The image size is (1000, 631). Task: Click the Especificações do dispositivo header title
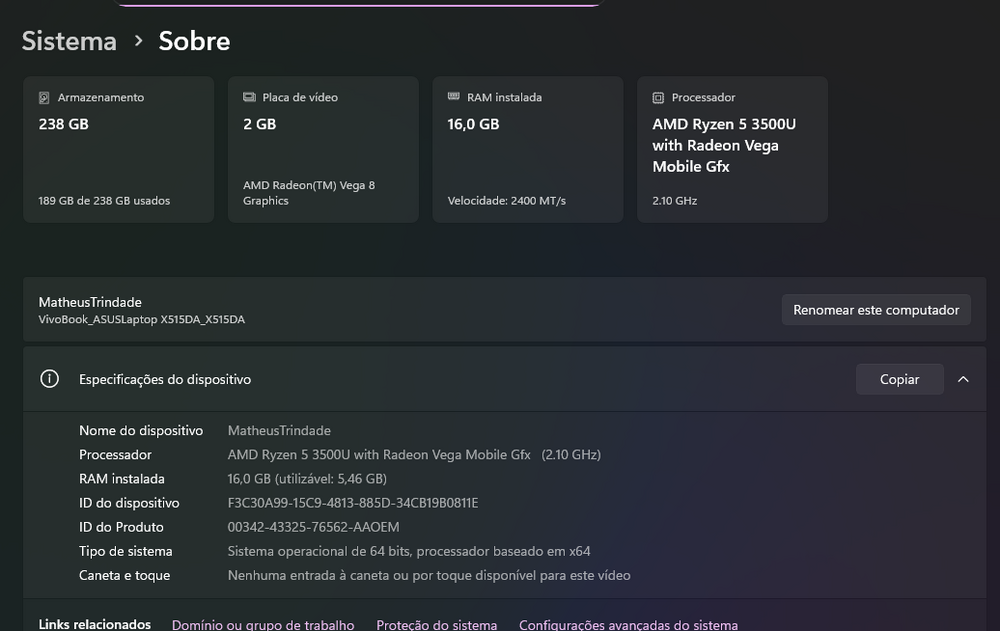165,380
